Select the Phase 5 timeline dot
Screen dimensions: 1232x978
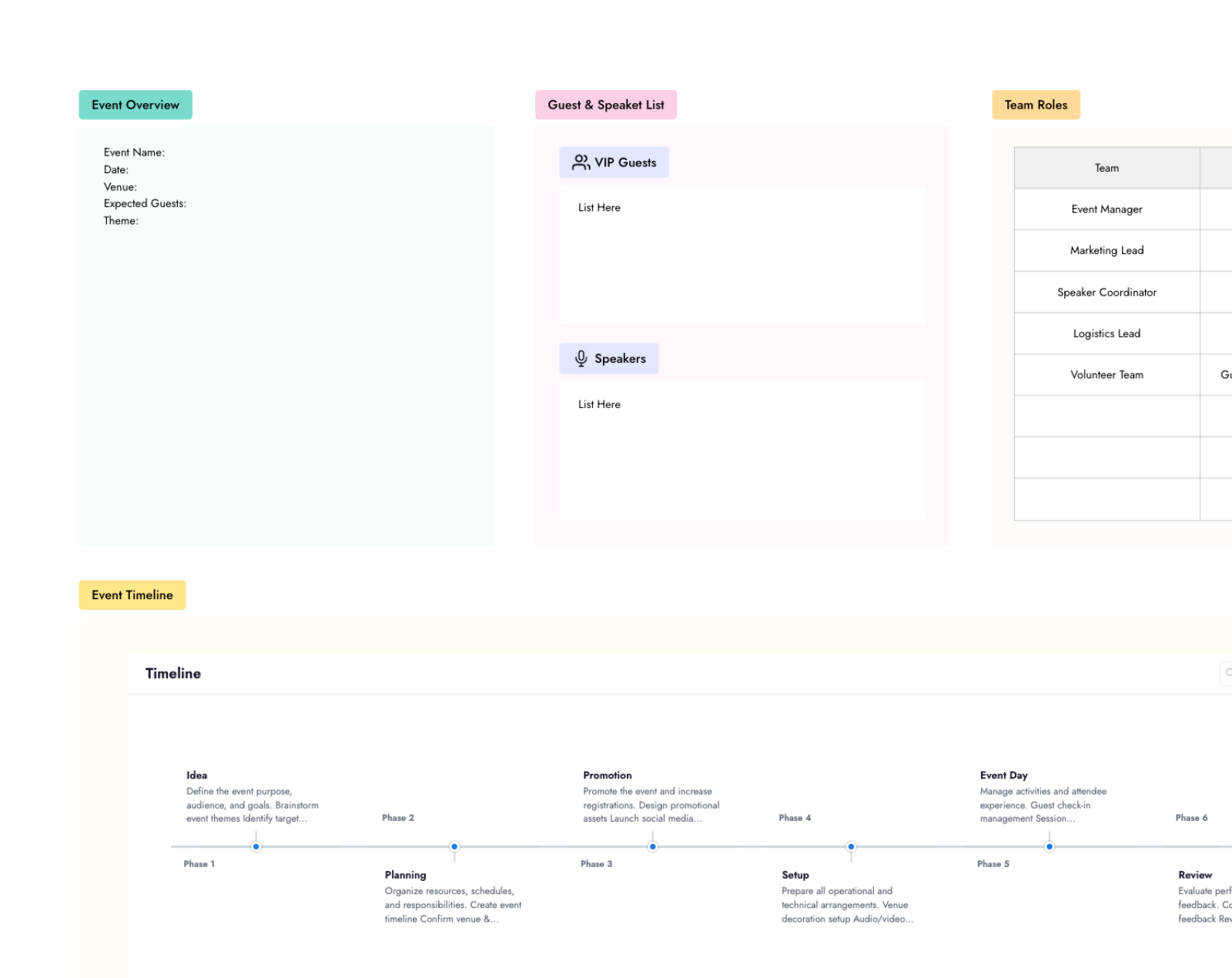(1050, 846)
